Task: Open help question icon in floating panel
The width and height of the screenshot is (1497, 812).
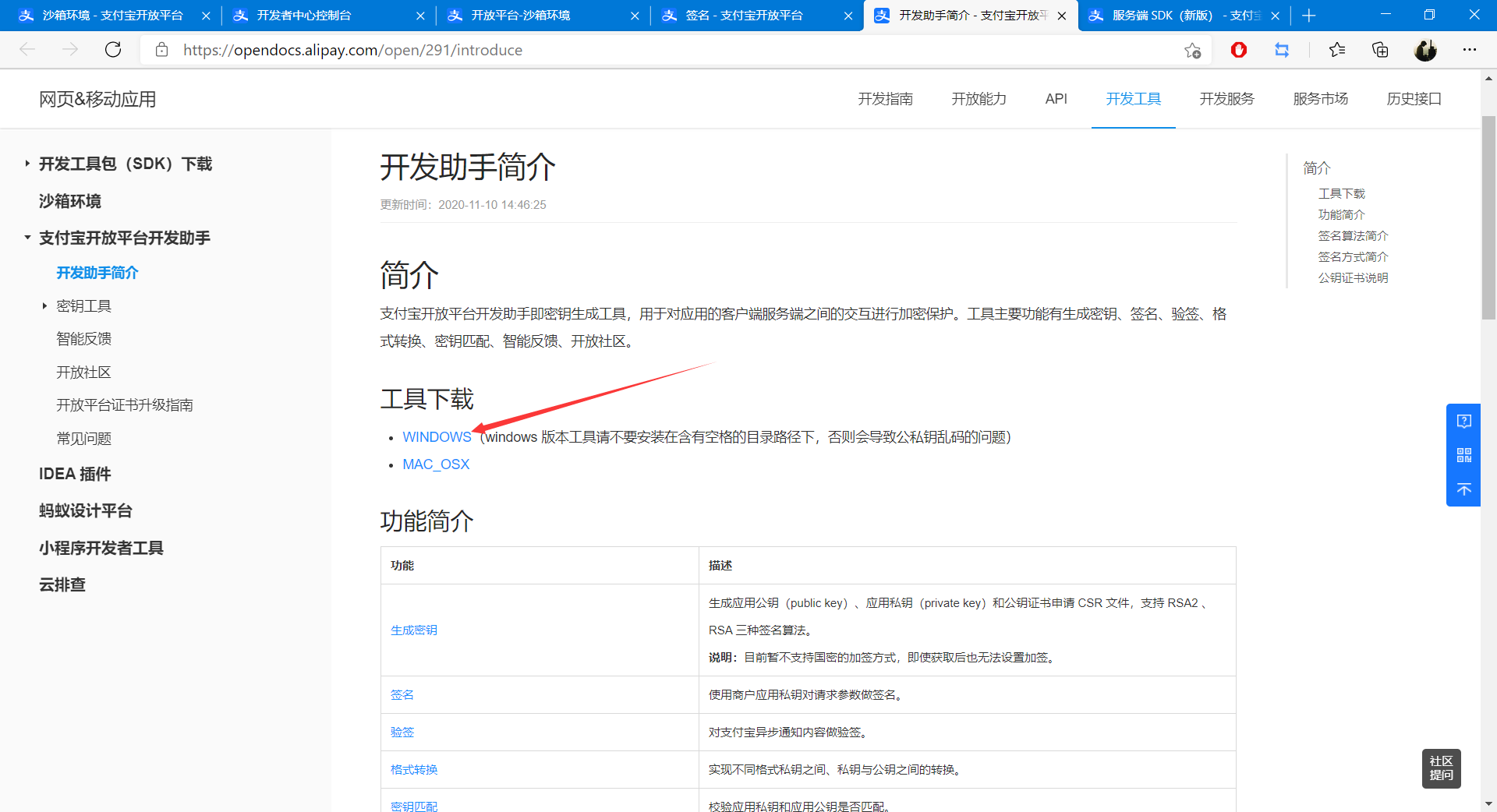Action: [x=1463, y=421]
